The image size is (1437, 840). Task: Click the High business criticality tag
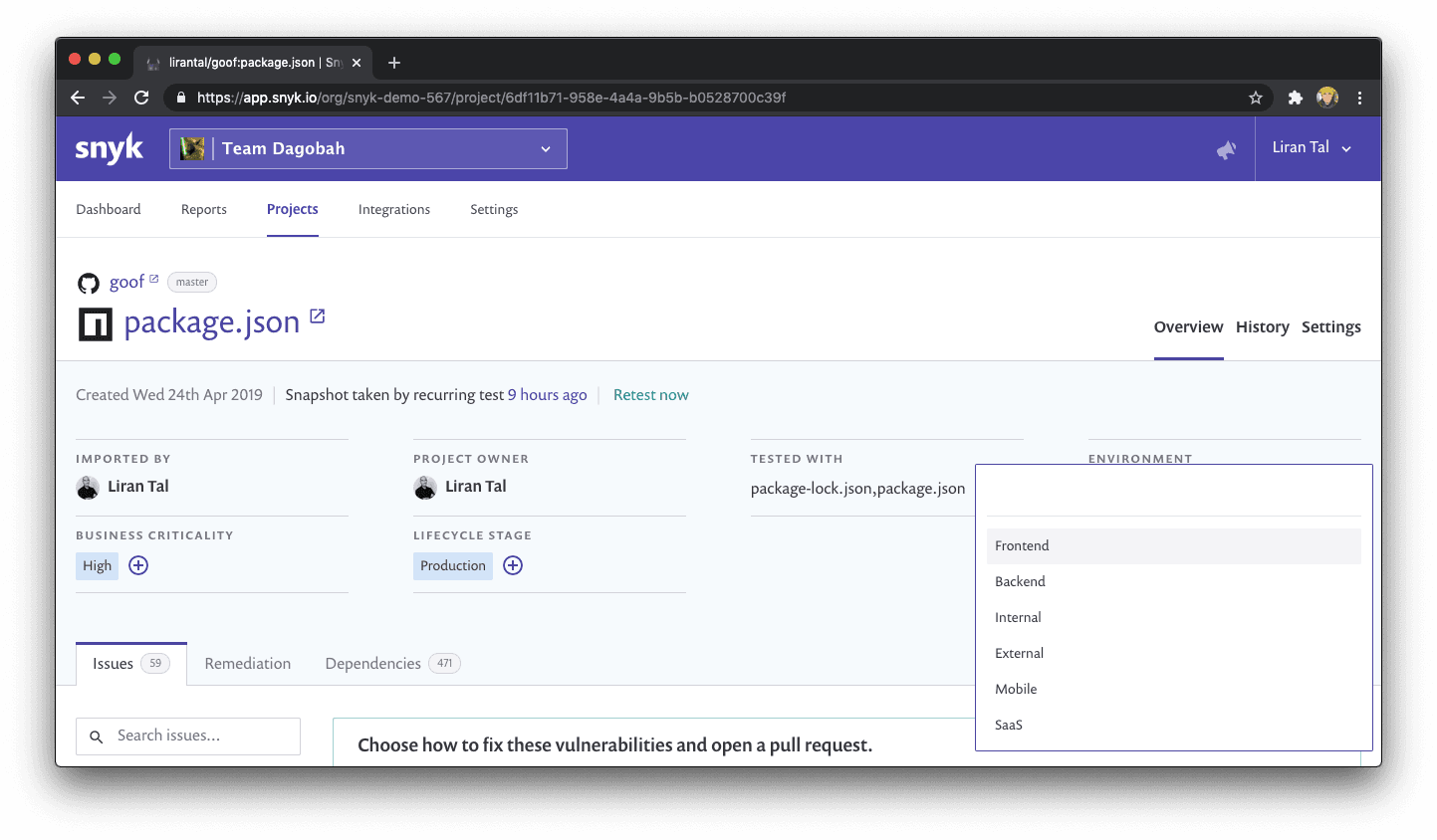pos(98,565)
